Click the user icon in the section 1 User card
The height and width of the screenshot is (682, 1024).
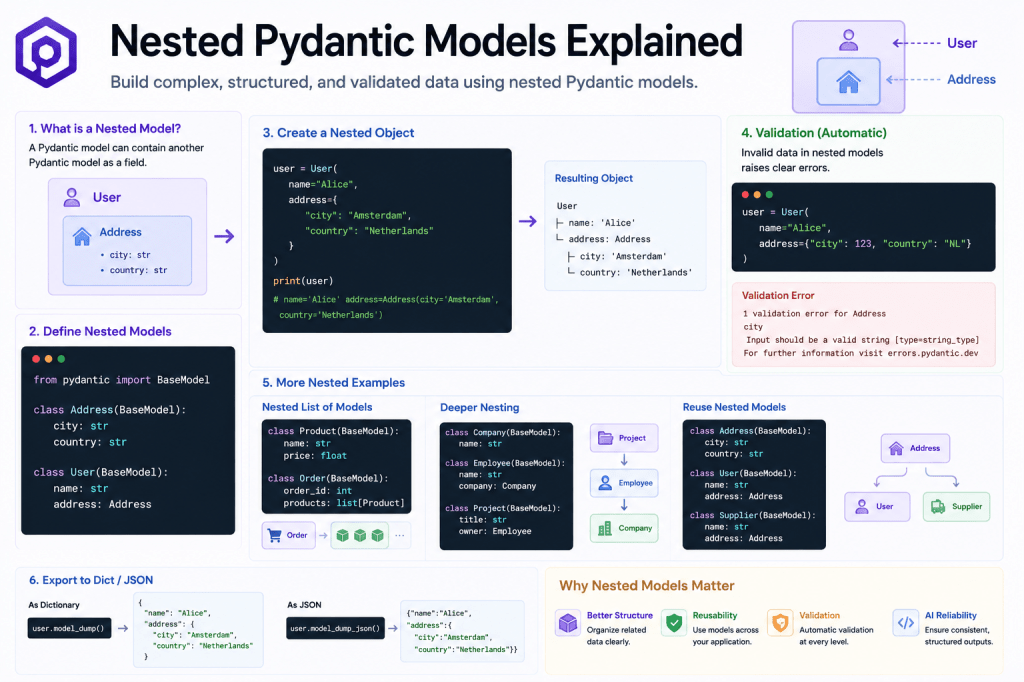coord(72,197)
